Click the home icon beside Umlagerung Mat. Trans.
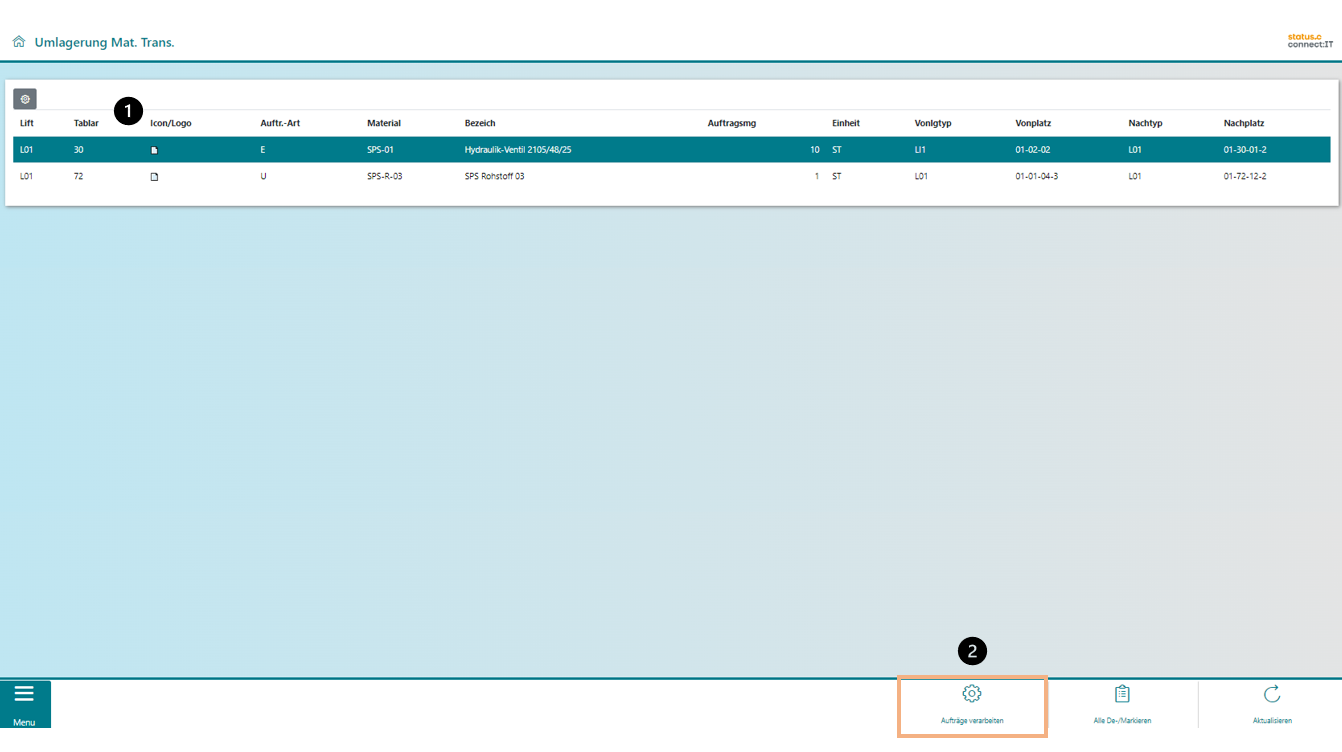1342x752 pixels. click(18, 43)
